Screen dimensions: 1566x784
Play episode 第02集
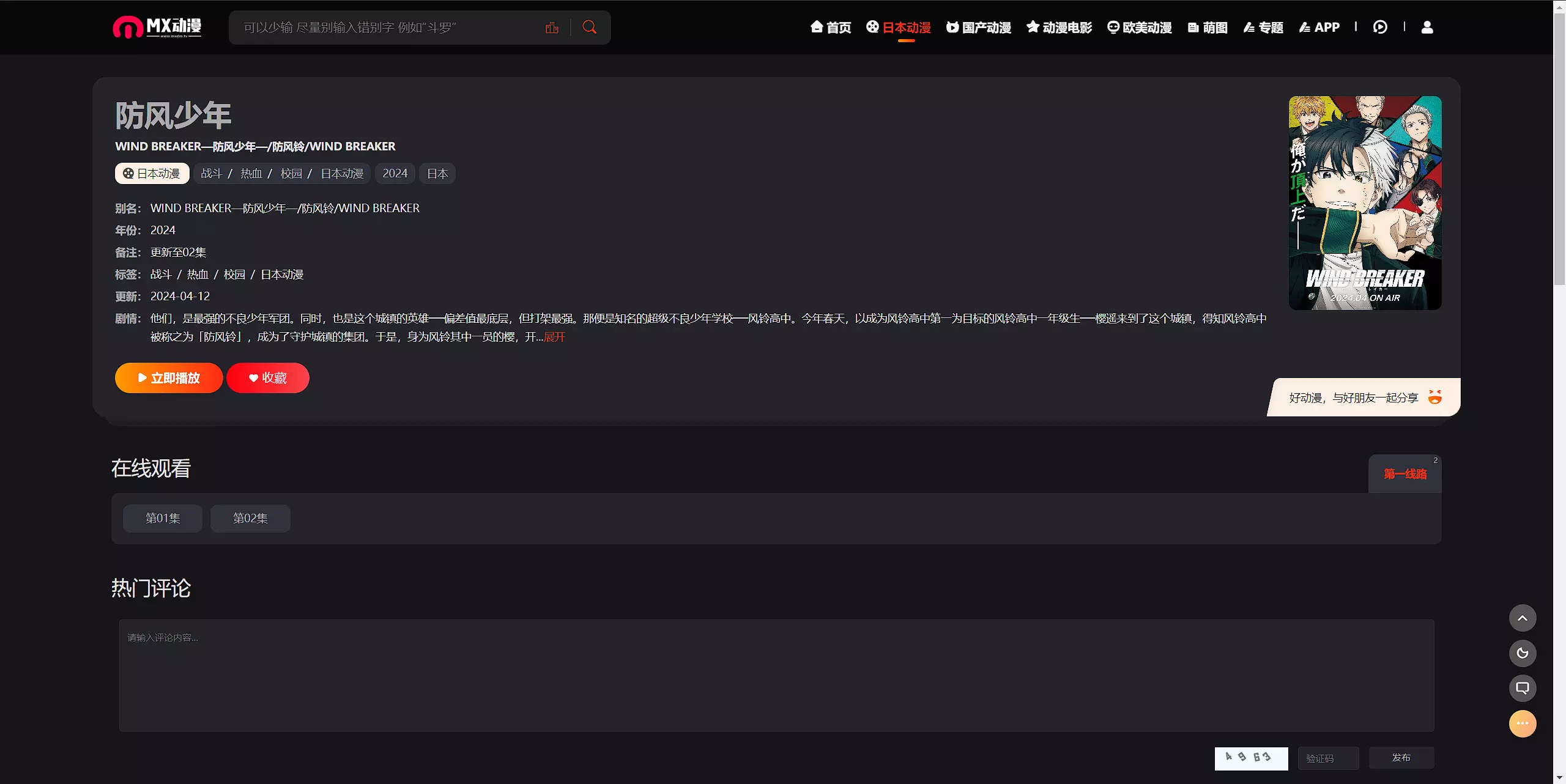coord(250,519)
